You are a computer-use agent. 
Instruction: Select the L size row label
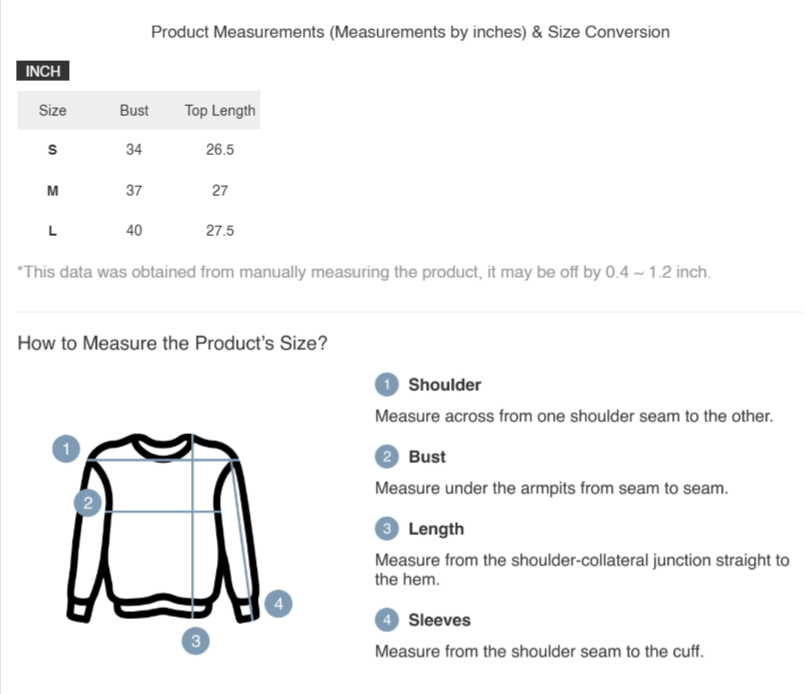[52, 231]
